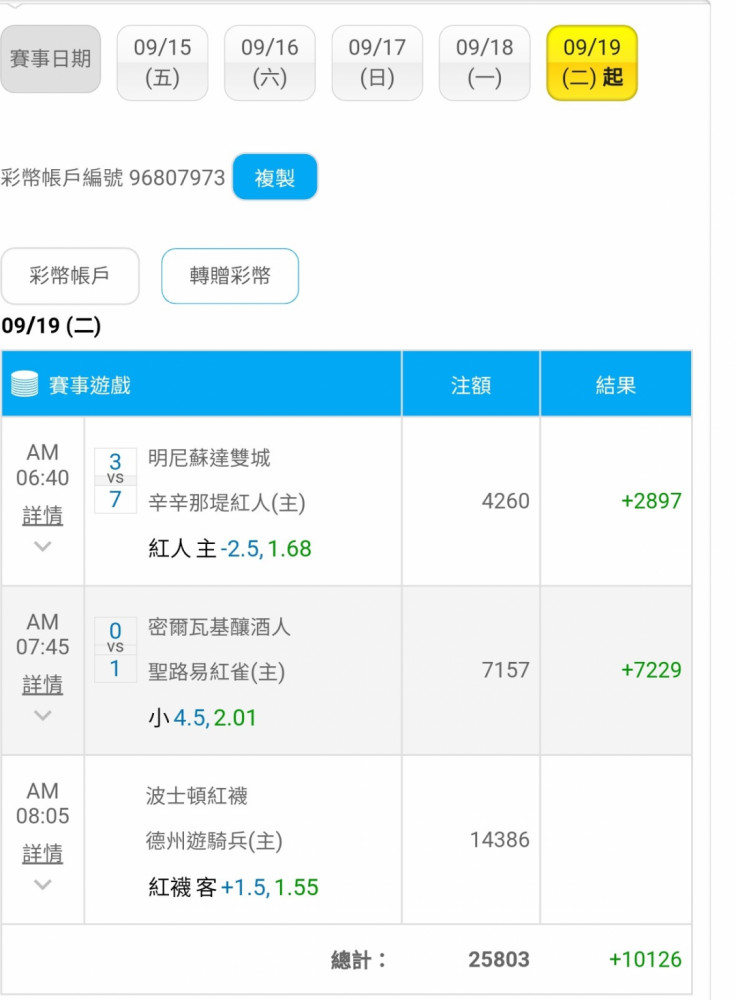Open the 轉贈彩幣 button
Screen dimensions: 736x1000
[230, 276]
